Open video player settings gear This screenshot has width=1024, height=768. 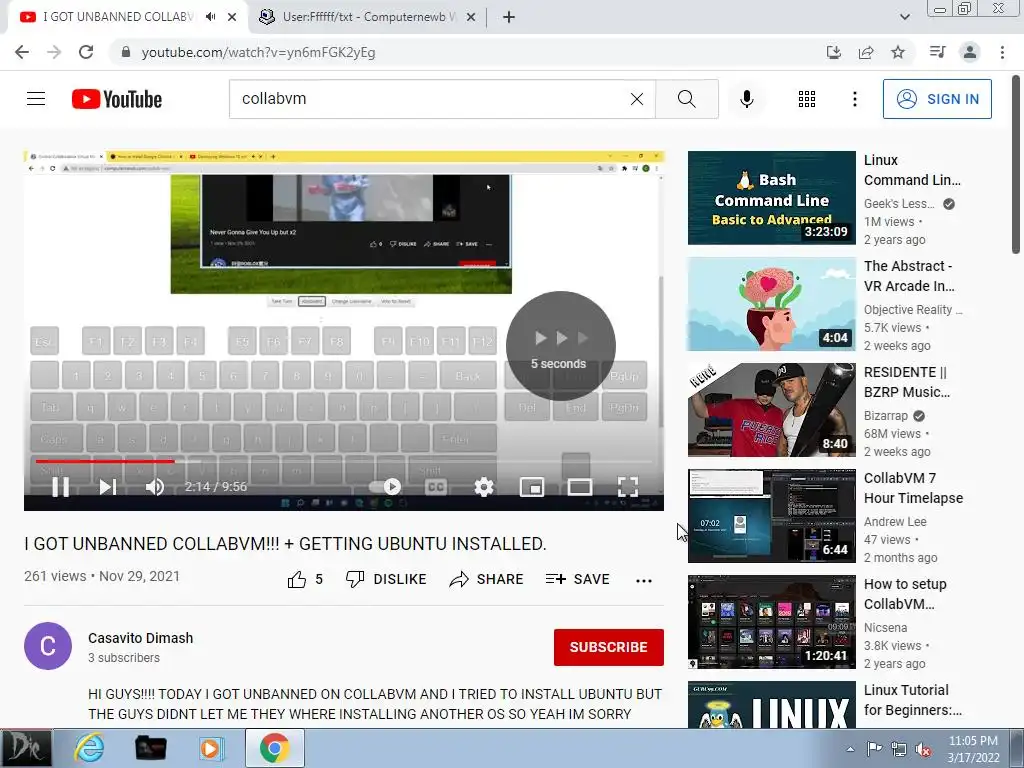tap(484, 487)
